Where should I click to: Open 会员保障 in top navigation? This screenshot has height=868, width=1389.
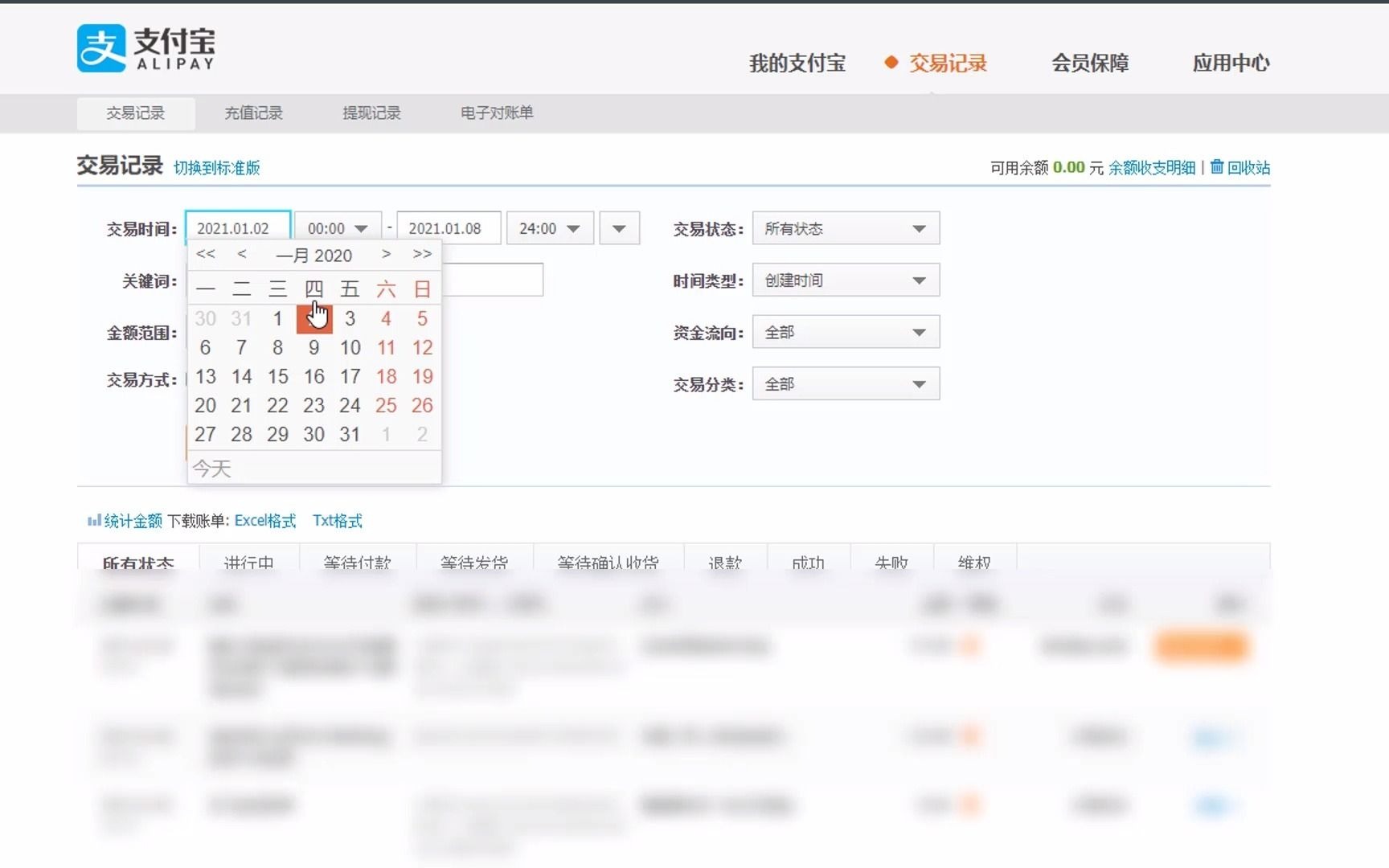click(x=1090, y=63)
